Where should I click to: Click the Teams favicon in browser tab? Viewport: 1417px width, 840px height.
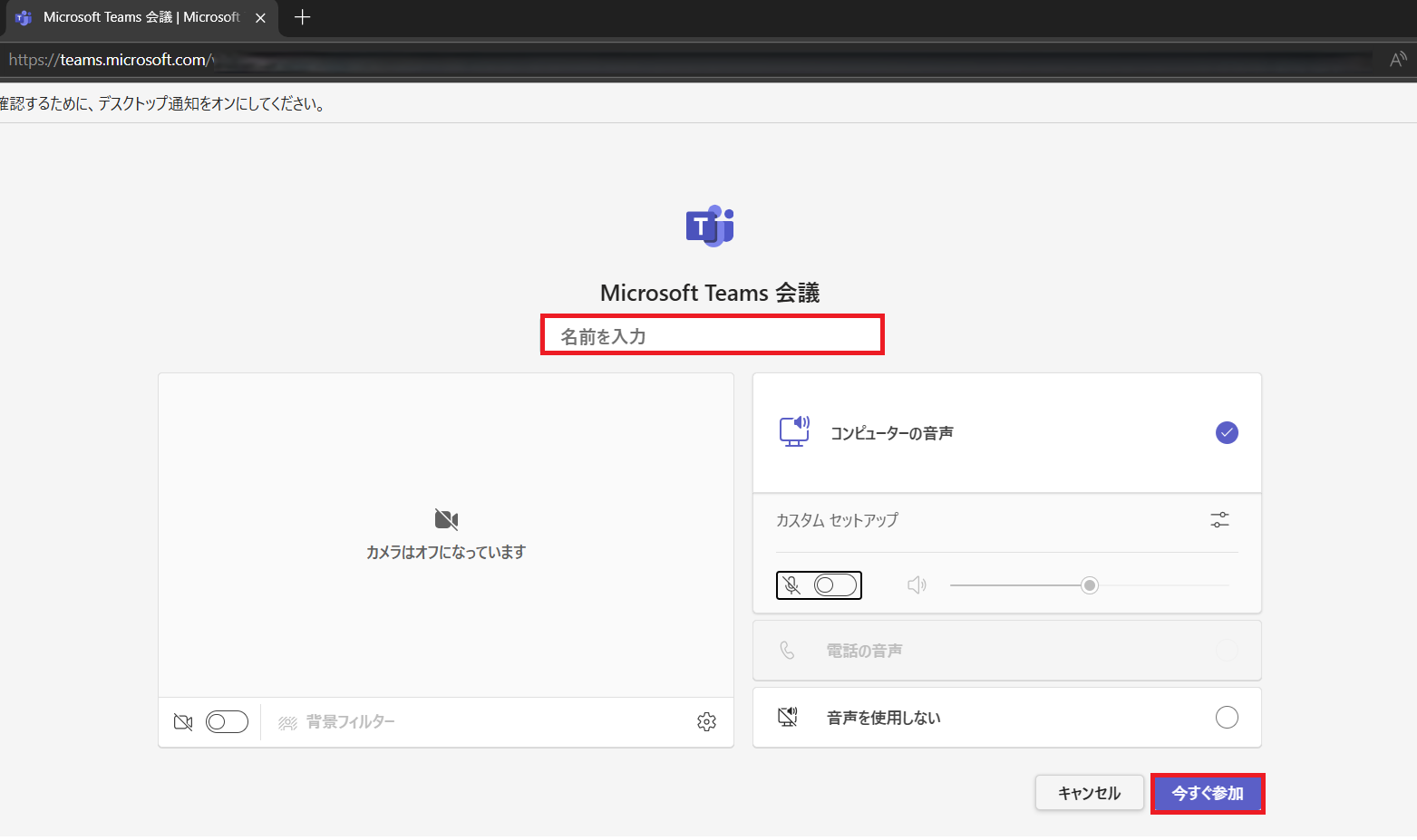tap(24, 17)
